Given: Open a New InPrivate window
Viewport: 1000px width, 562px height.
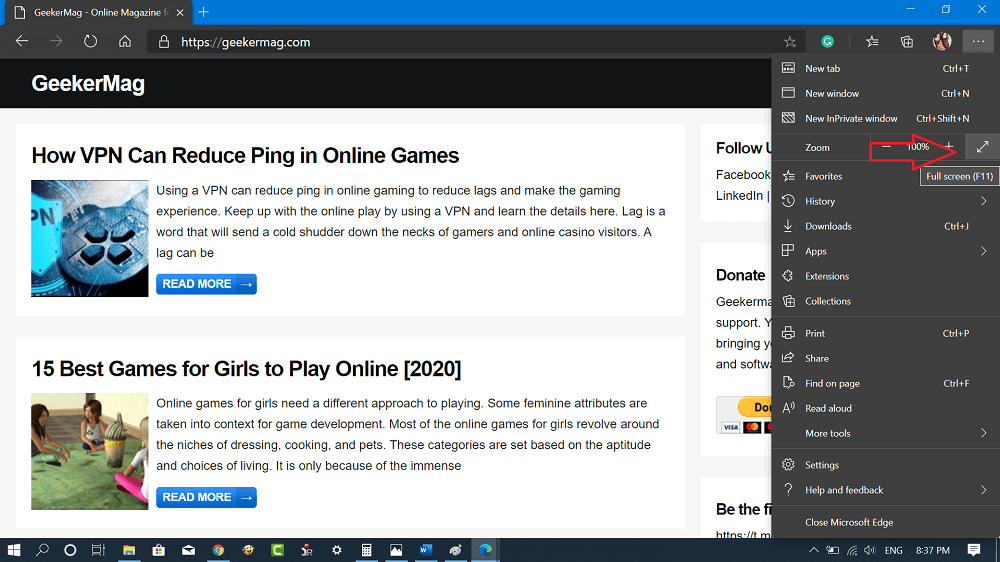Looking at the screenshot, I should click(885, 118).
